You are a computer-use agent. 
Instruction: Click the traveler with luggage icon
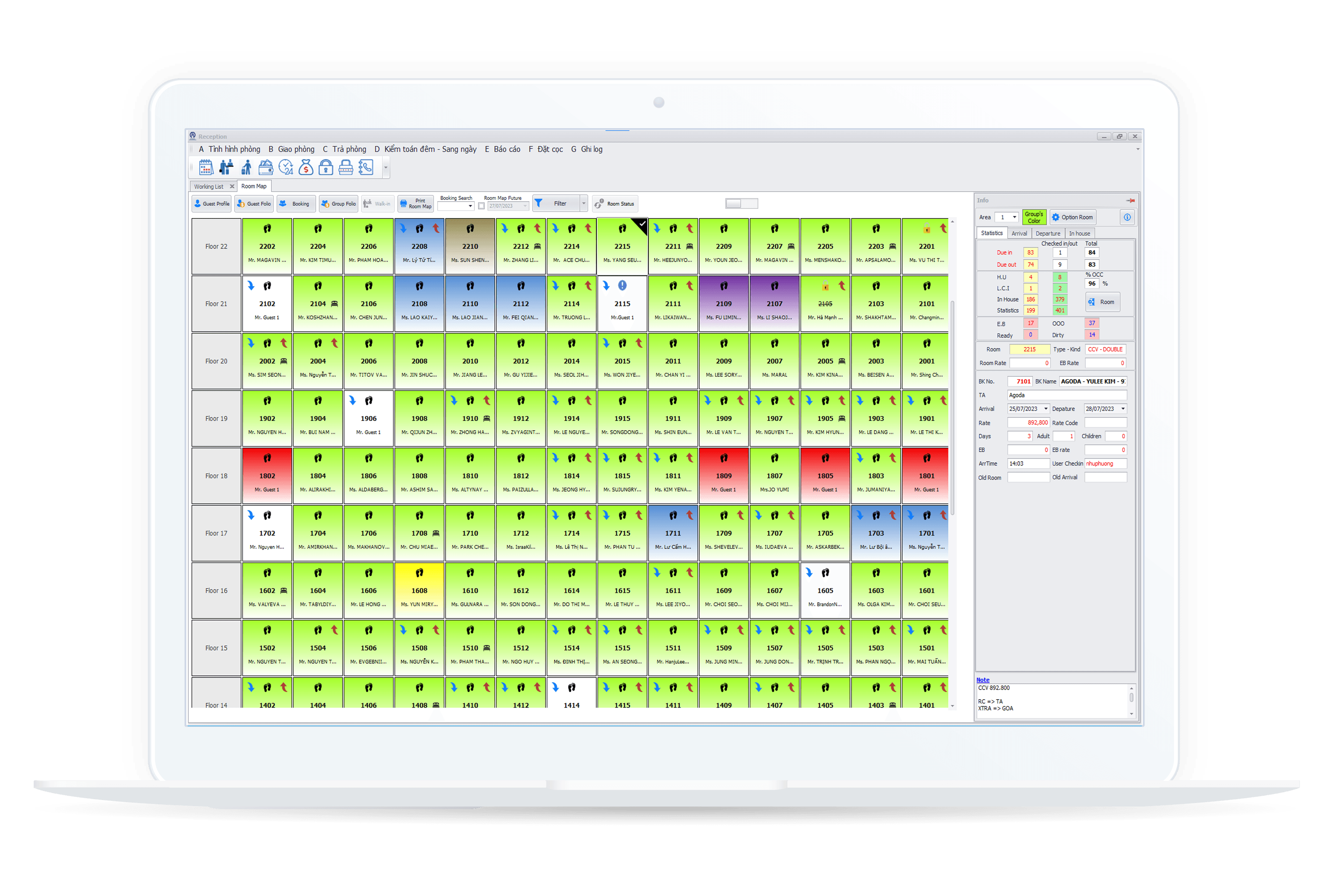[x=246, y=167]
